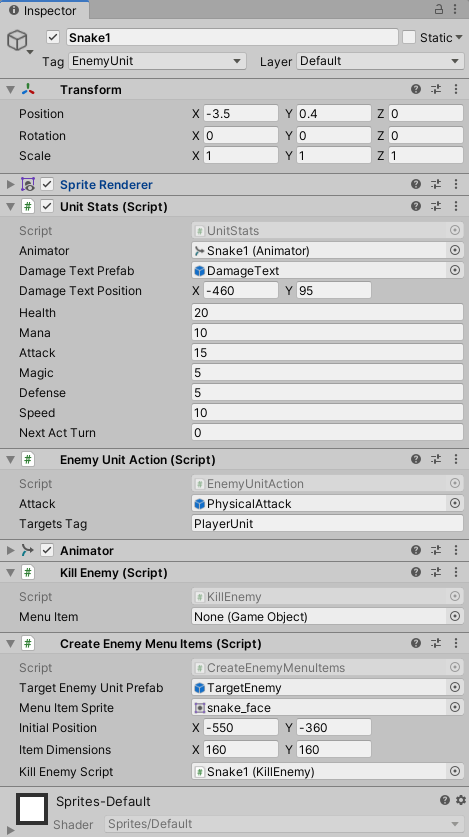
Task: Open the Tag dropdown showing EnemyUnit
Action: (x=157, y=61)
